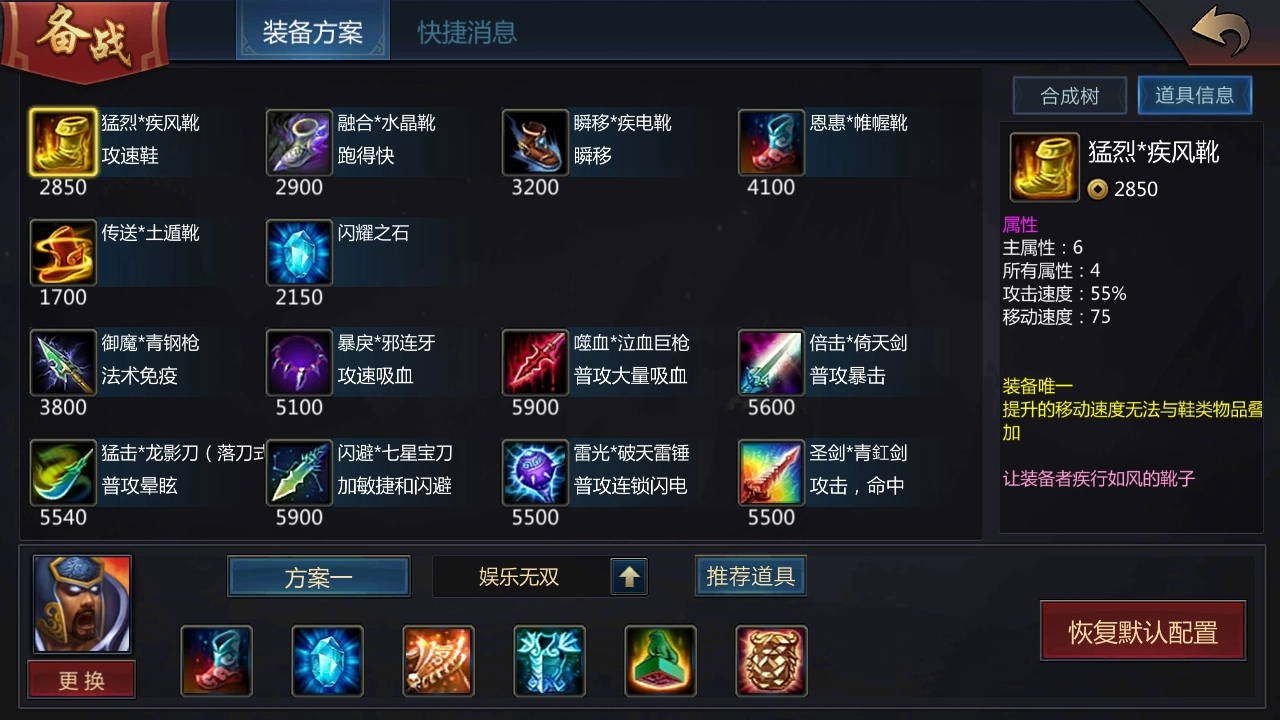Viewport: 1280px width, 720px height.
Task: Select the 融合*水晶靴 boots icon
Action: [299, 143]
